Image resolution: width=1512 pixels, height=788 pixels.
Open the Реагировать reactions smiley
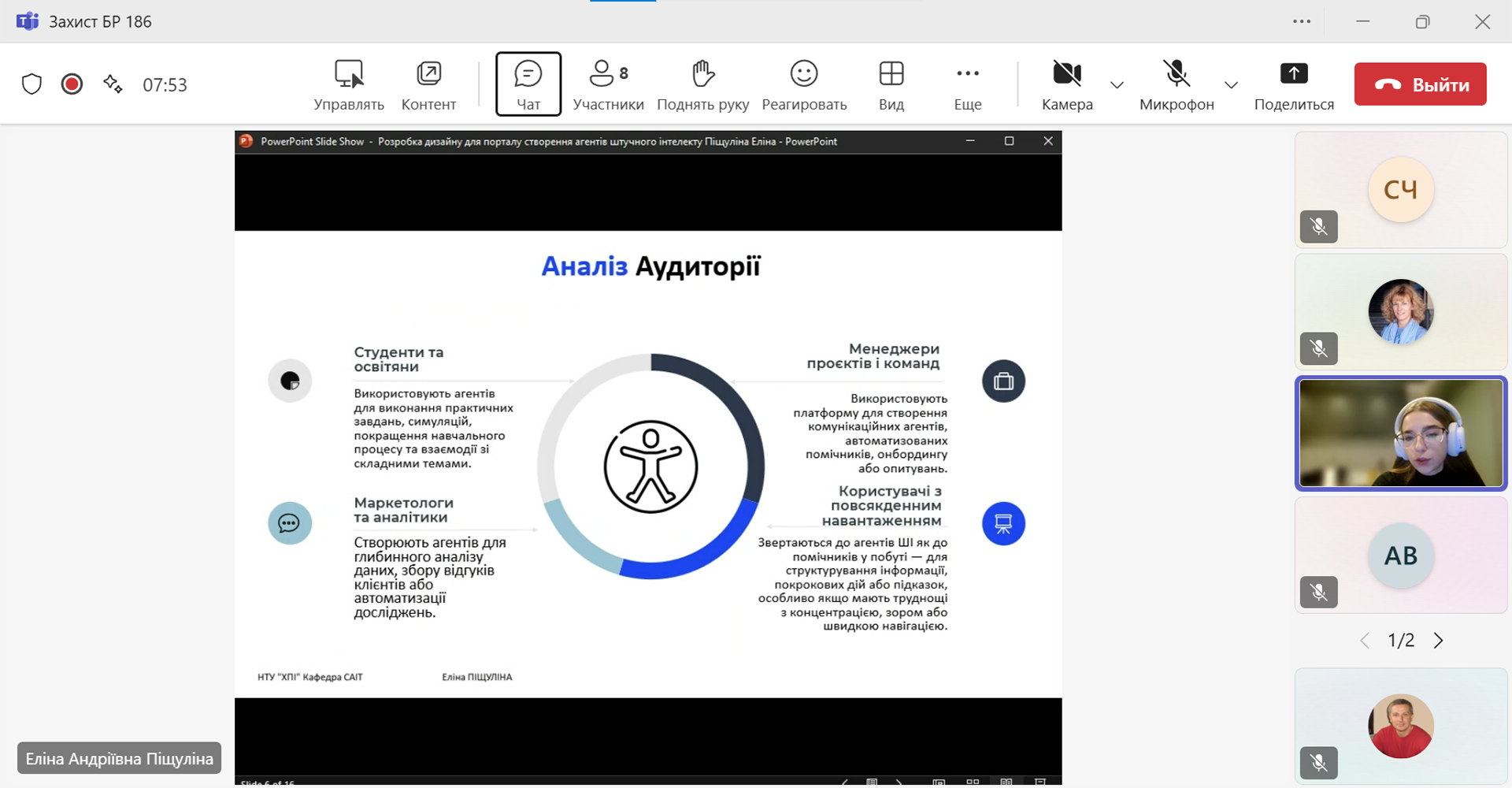pyautogui.click(x=803, y=75)
